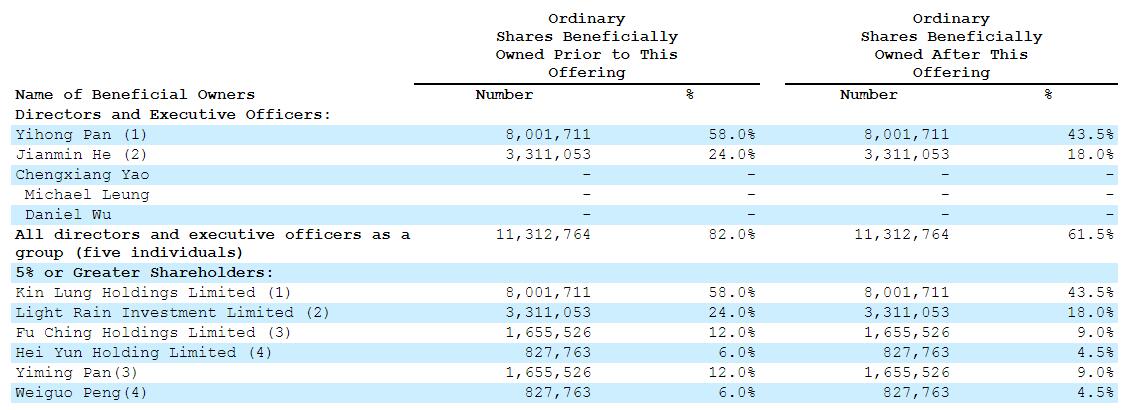Select Light Rain Investment's prior-offering 3,311,053 shares
This screenshot has height=410, width=1129.
547,313
